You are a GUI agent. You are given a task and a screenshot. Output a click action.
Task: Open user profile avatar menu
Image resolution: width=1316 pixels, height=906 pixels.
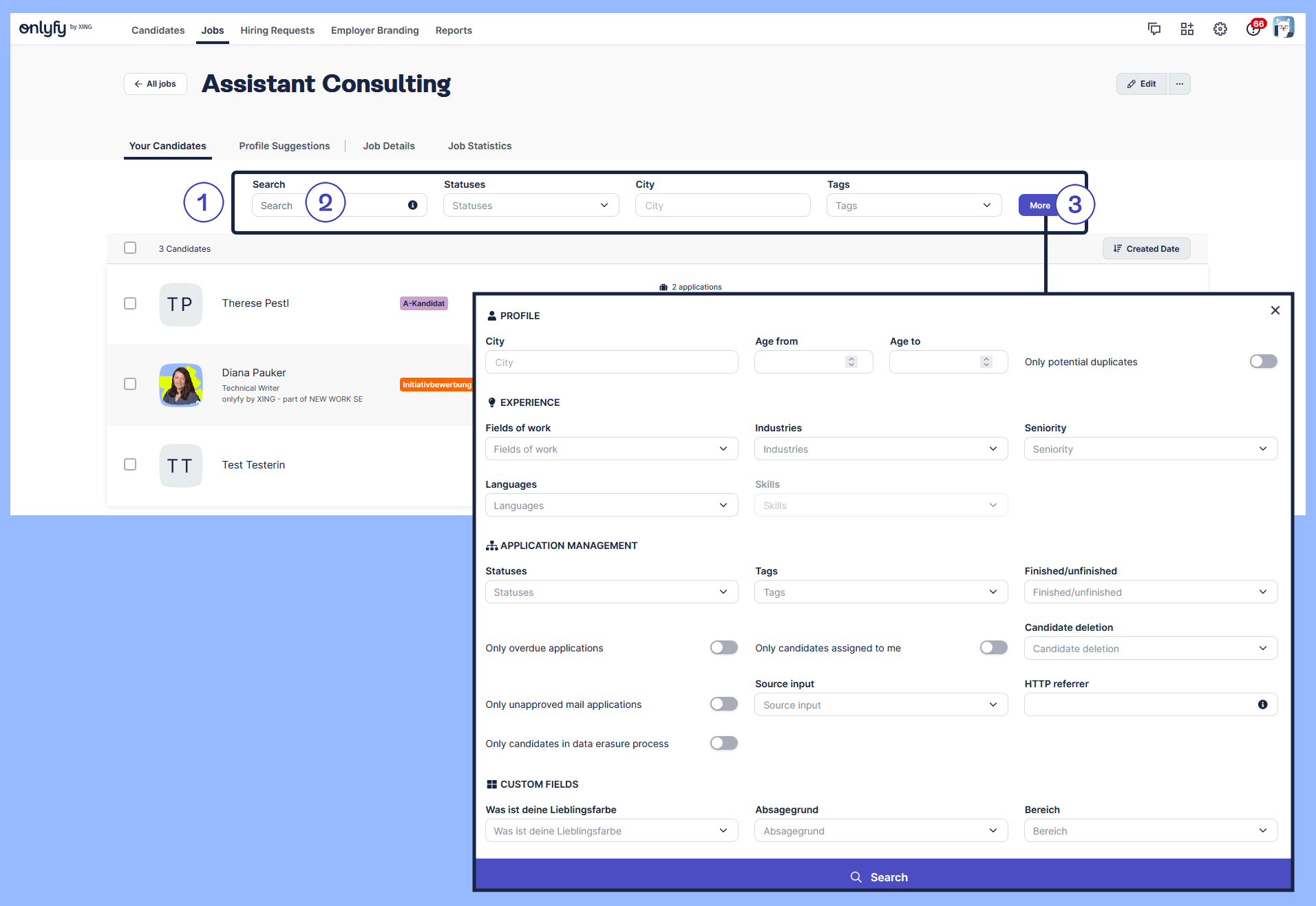pos(1284,28)
